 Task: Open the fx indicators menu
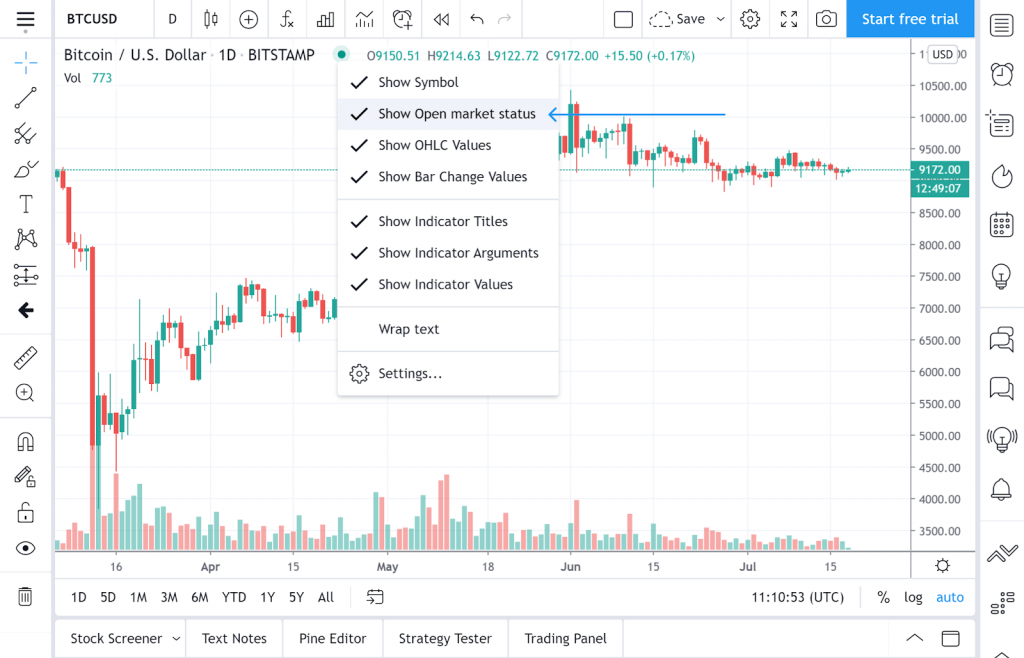[x=287, y=19]
